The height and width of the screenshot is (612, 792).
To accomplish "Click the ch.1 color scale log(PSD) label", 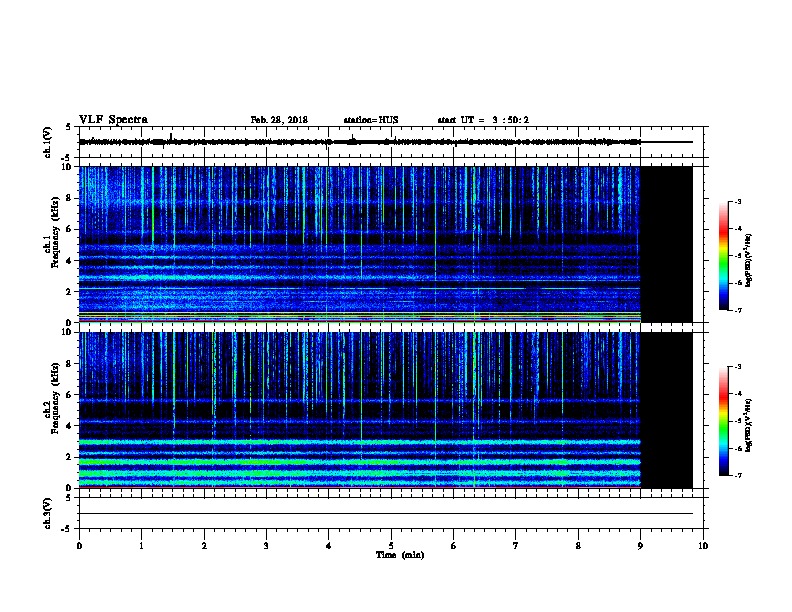I will tap(749, 260).
